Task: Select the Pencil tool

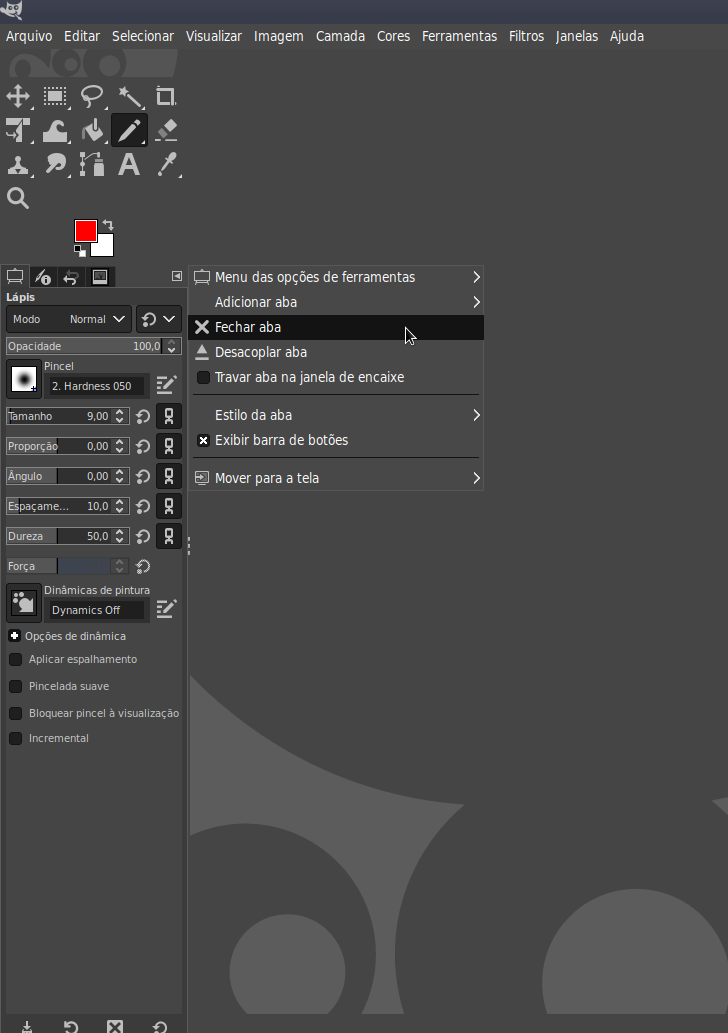Action: (129, 130)
